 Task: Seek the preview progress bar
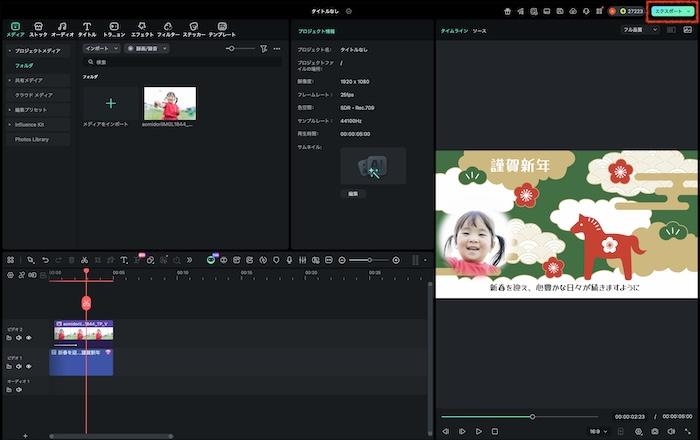520,416
